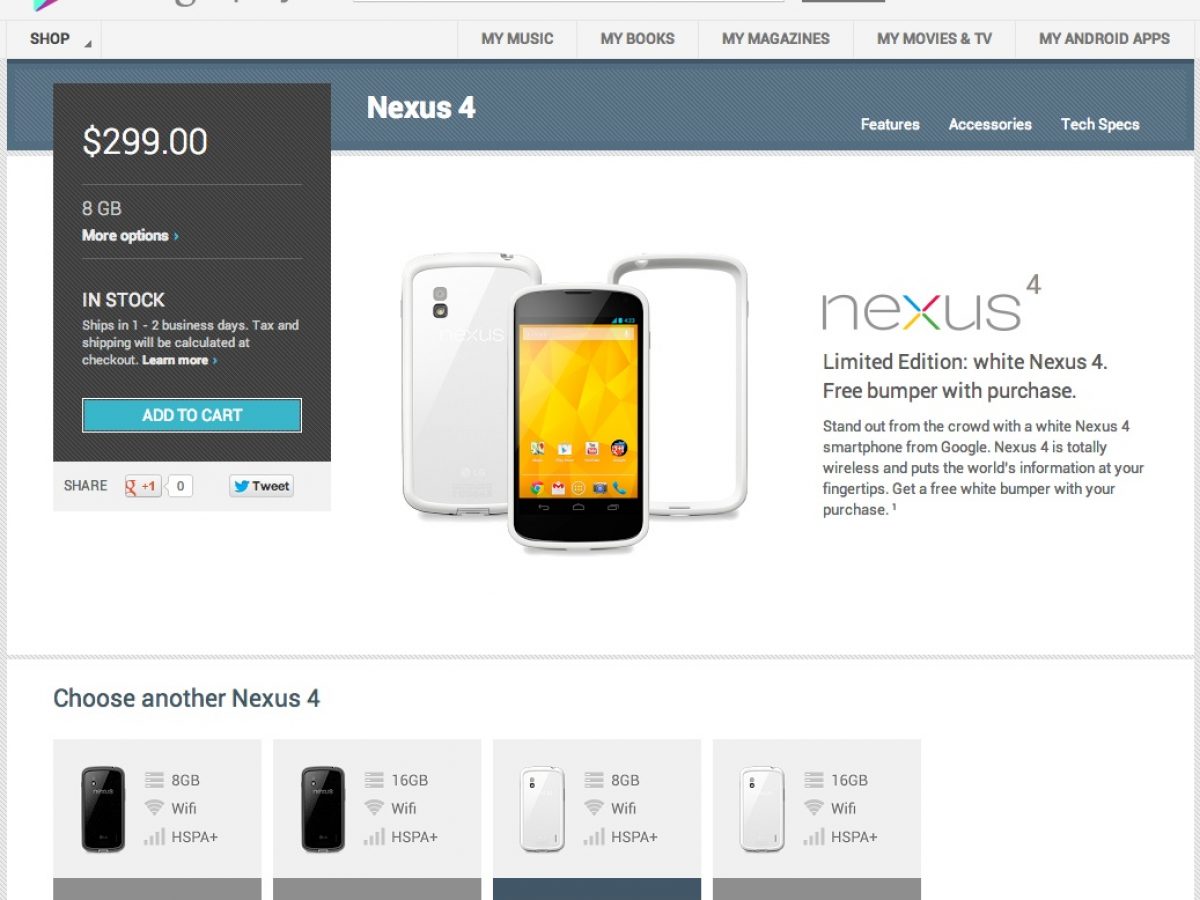This screenshot has width=1200, height=900.
Task: Click the nexus 4 colorful logo
Action: [x=931, y=305]
